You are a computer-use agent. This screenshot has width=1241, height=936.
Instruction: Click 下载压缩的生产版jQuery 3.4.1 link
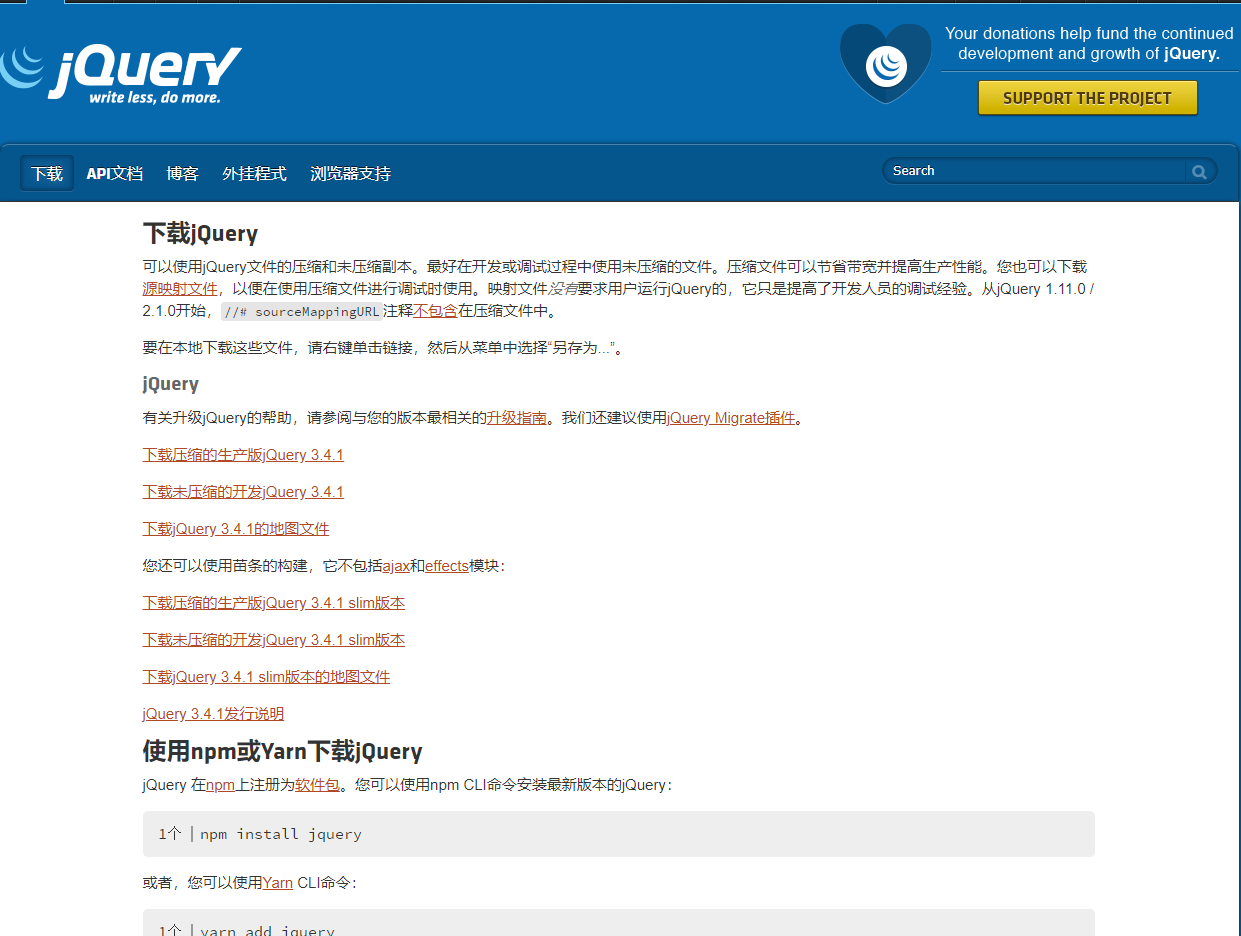pyautogui.click(x=243, y=455)
